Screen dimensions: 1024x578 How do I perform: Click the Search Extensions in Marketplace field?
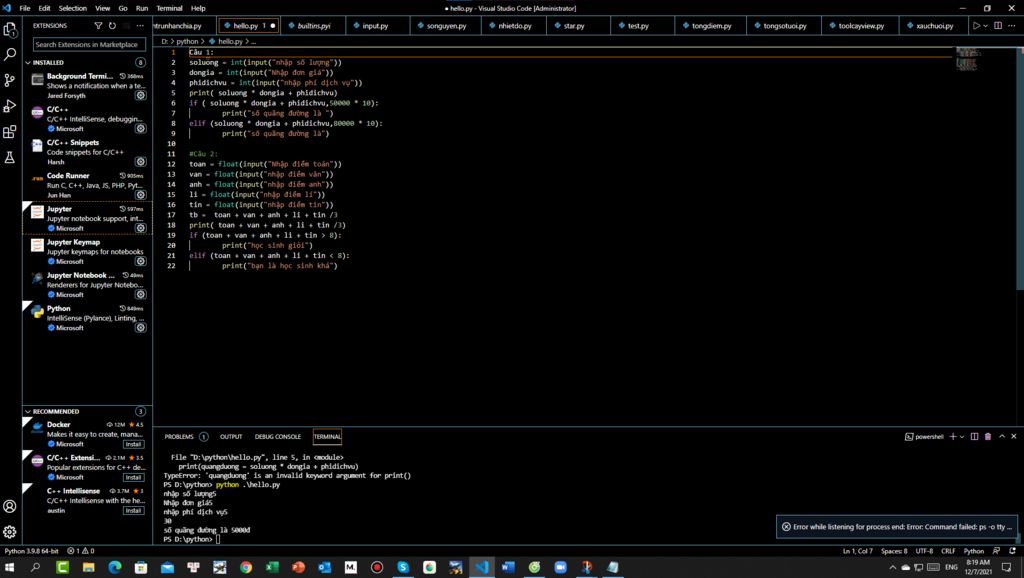[x=89, y=44]
